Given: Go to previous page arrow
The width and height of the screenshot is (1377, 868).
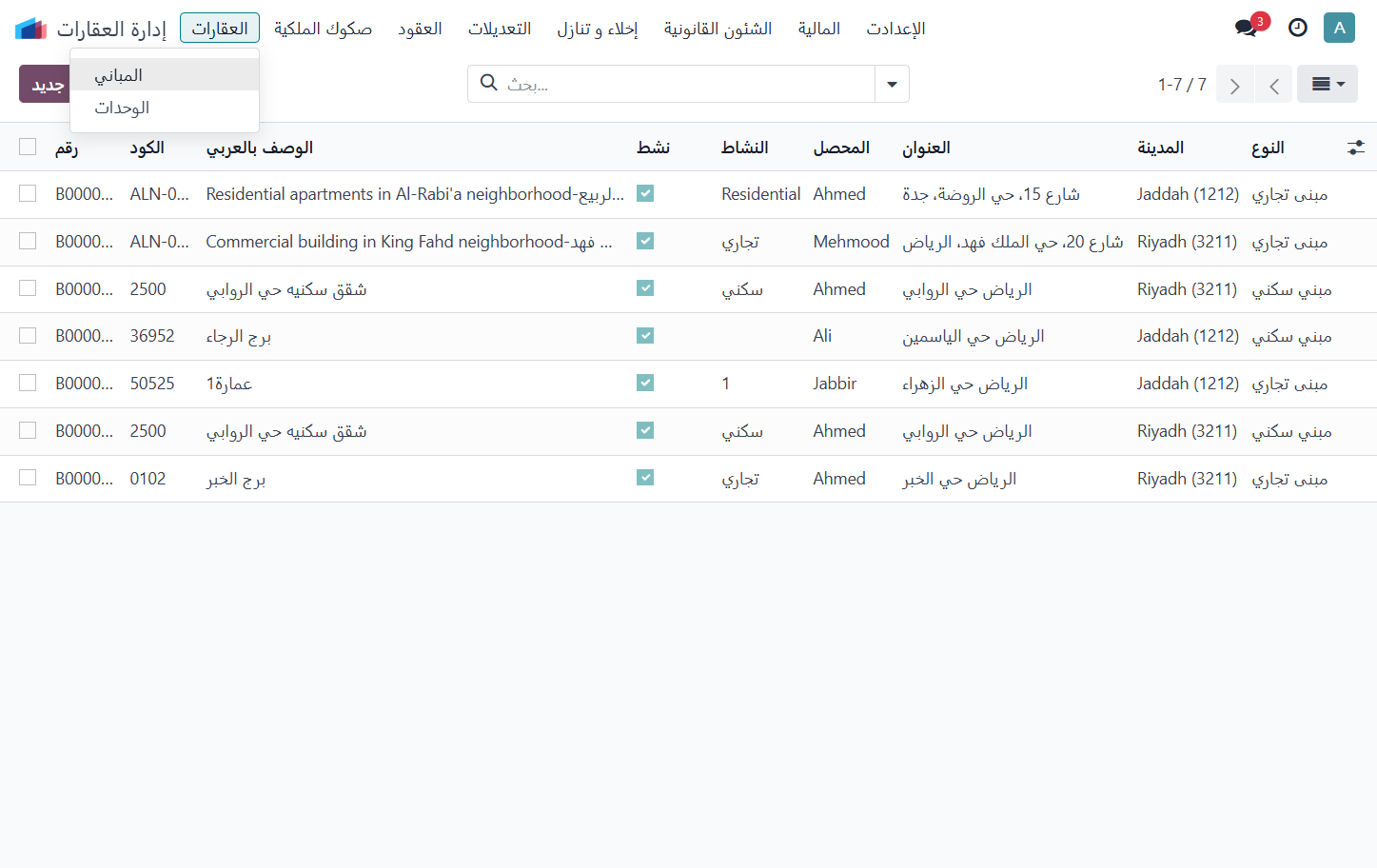Looking at the screenshot, I should 1273,84.
